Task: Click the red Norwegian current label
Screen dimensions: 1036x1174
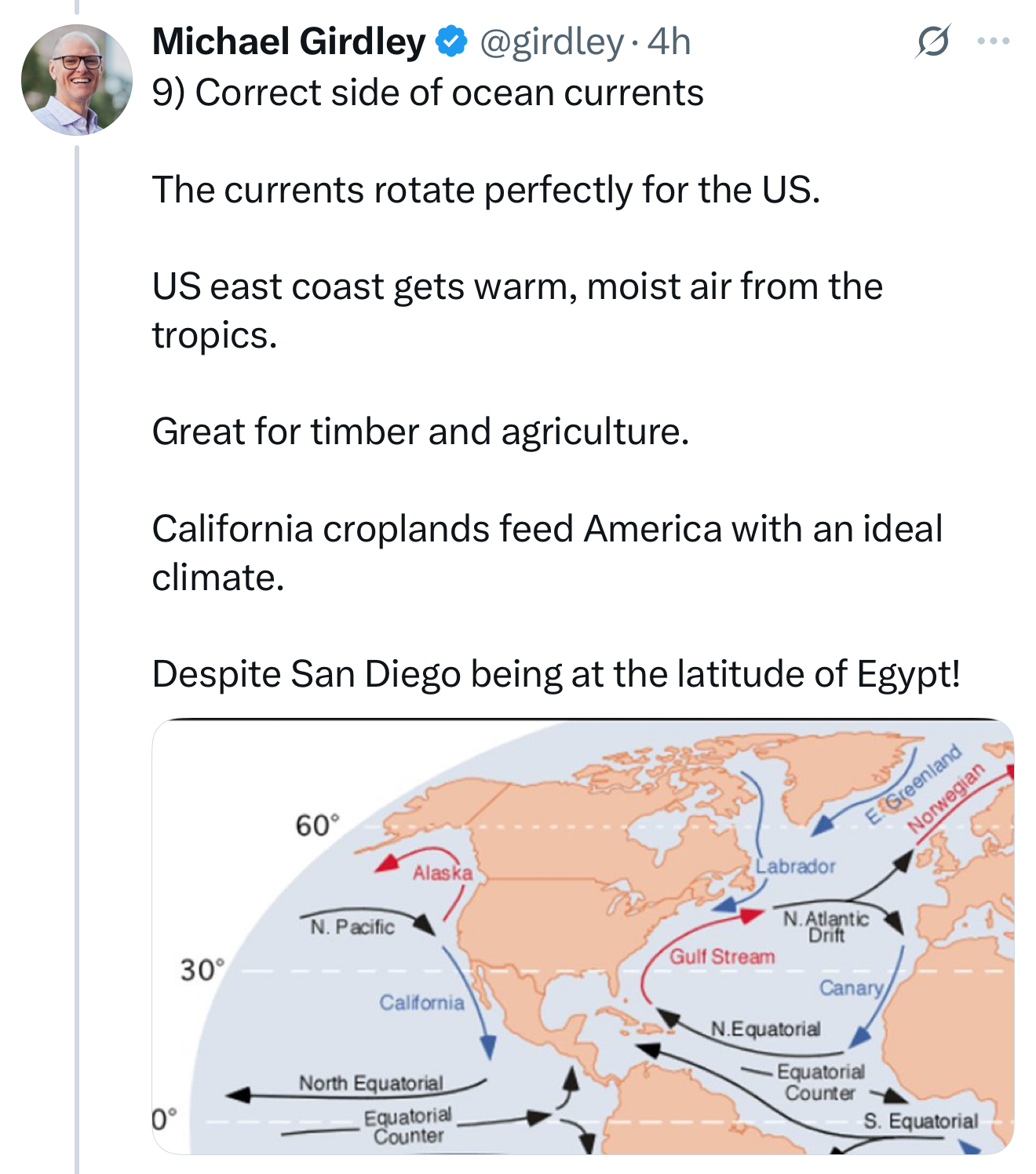Action: 945,798
